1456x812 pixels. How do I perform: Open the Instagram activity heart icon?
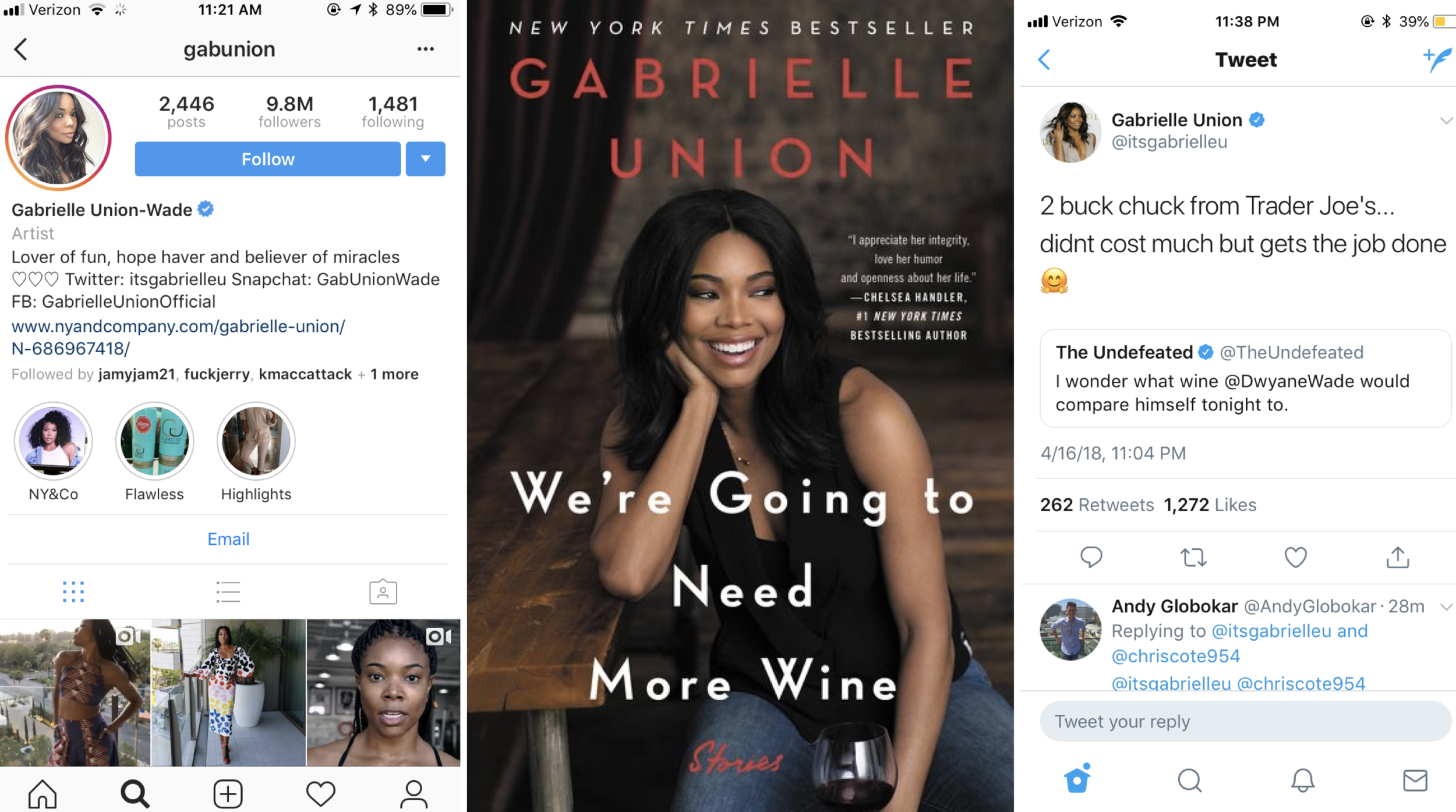coord(321,793)
